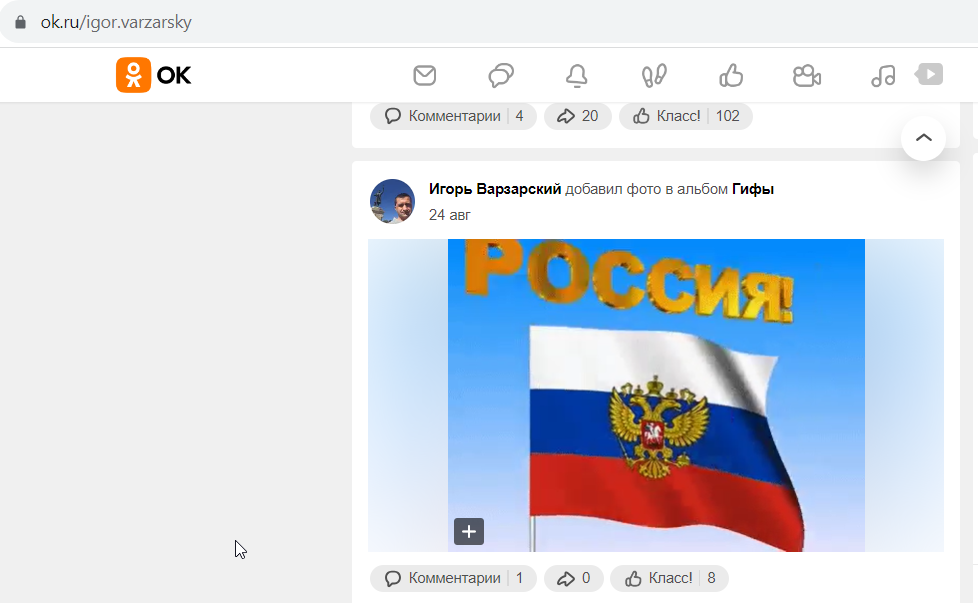The width and height of the screenshot is (978, 603).
Task: Click the video play icon in header
Action: (929, 74)
